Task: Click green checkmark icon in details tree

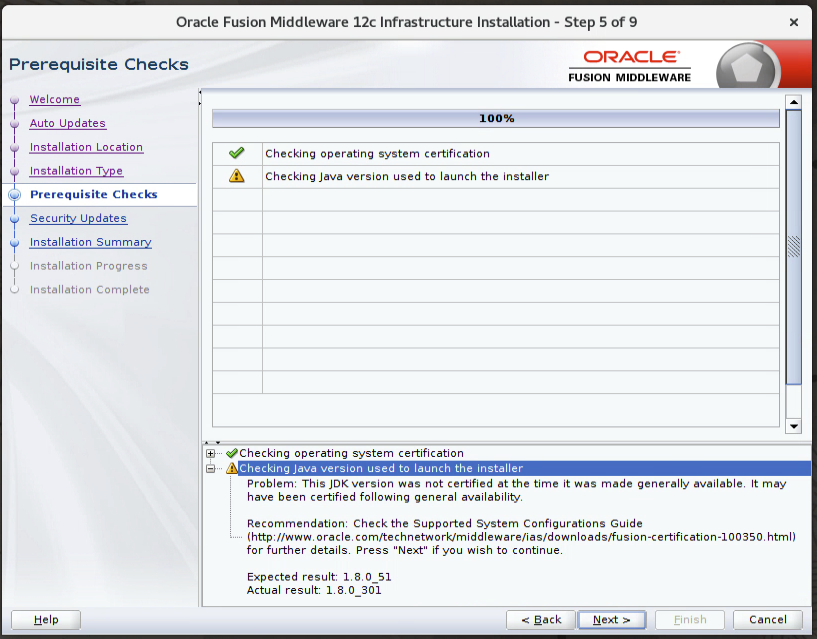Action: (x=232, y=453)
